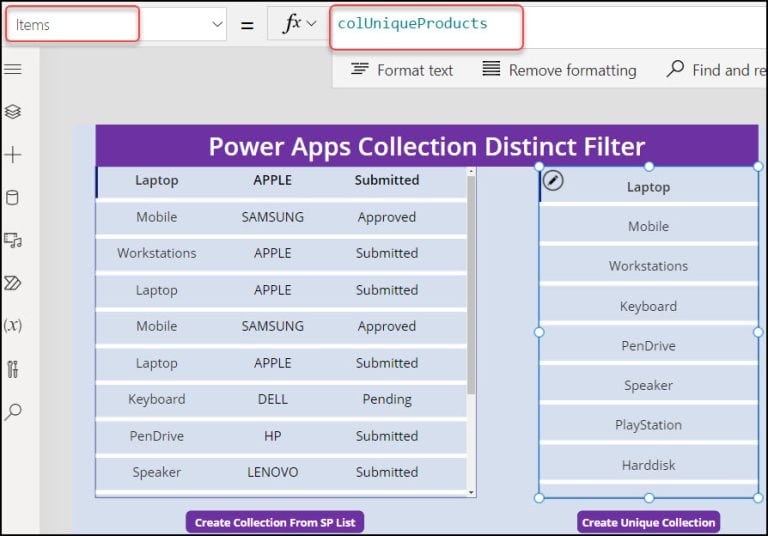
Task: Open the Data cylinder icon
Action: tap(13, 197)
